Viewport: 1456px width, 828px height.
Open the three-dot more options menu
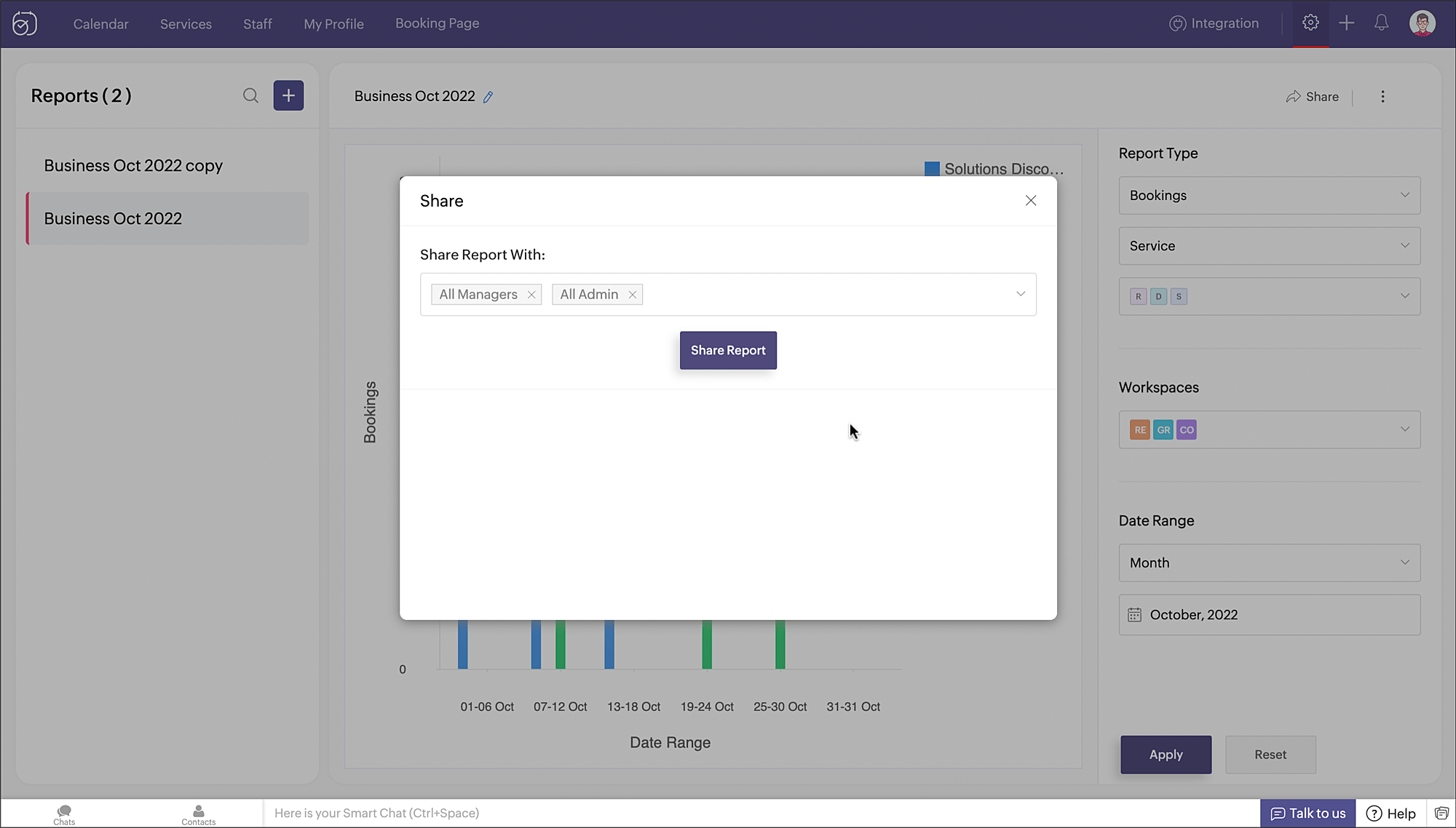(1382, 97)
